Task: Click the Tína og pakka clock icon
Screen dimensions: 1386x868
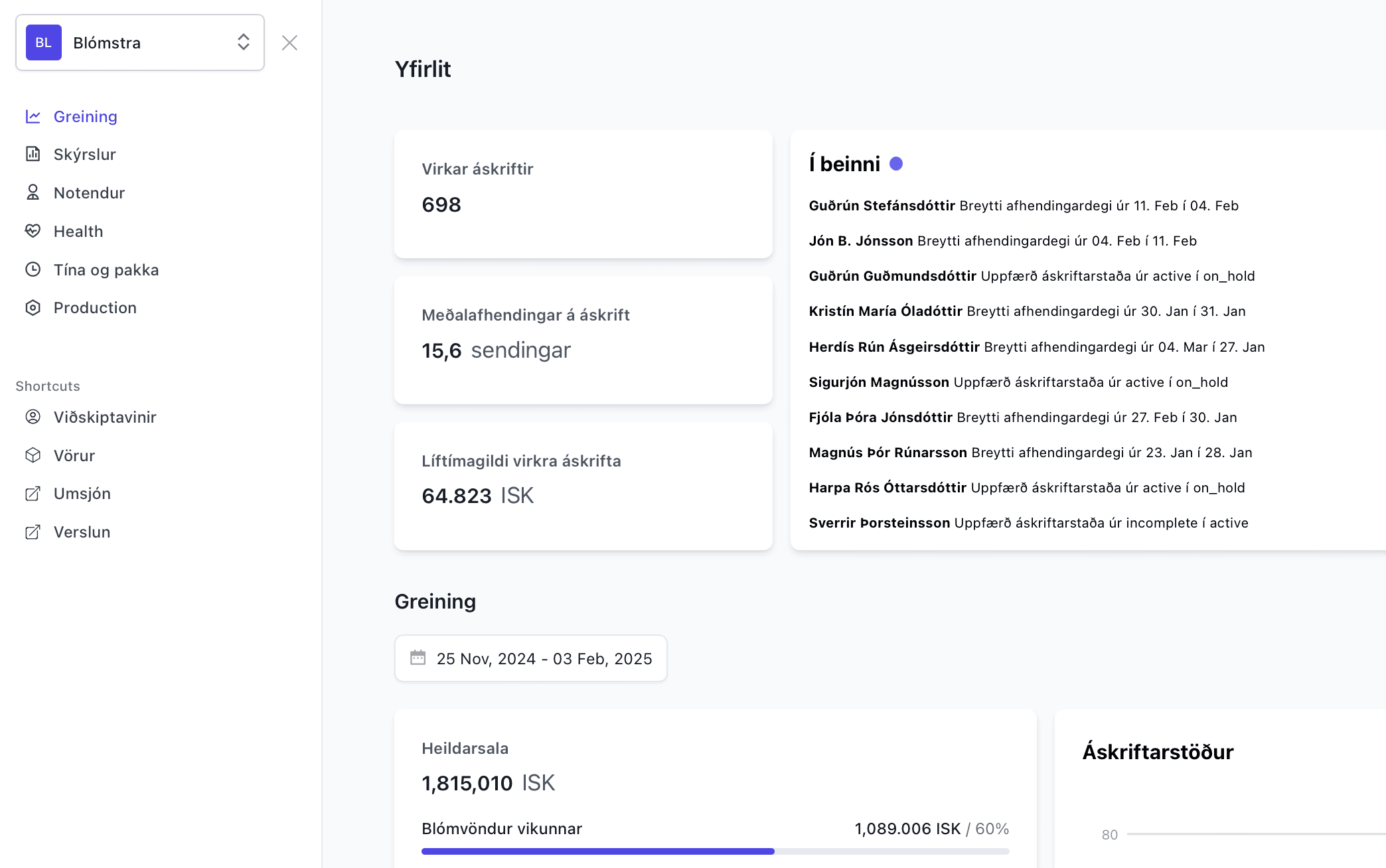Action: tap(33, 269)
